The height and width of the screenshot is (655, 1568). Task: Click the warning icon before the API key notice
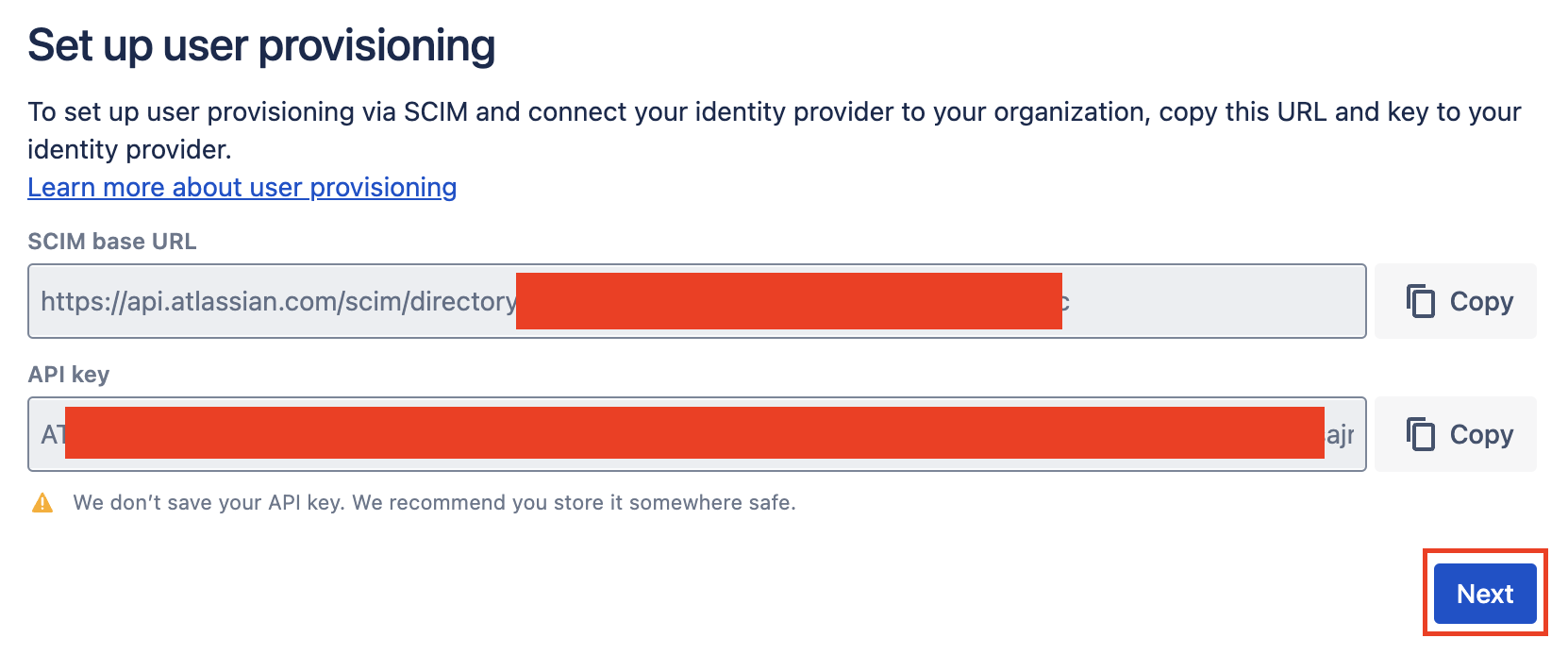[42, 502]
